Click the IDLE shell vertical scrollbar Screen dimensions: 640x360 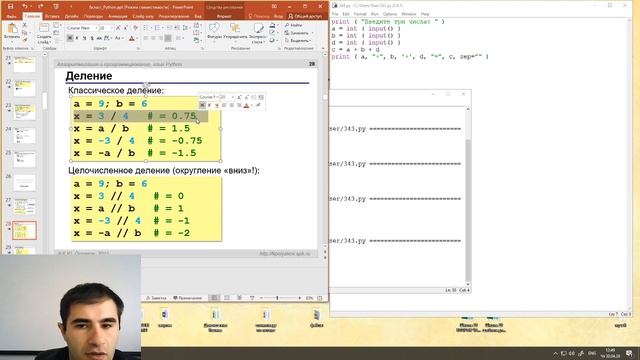(468, 196)
